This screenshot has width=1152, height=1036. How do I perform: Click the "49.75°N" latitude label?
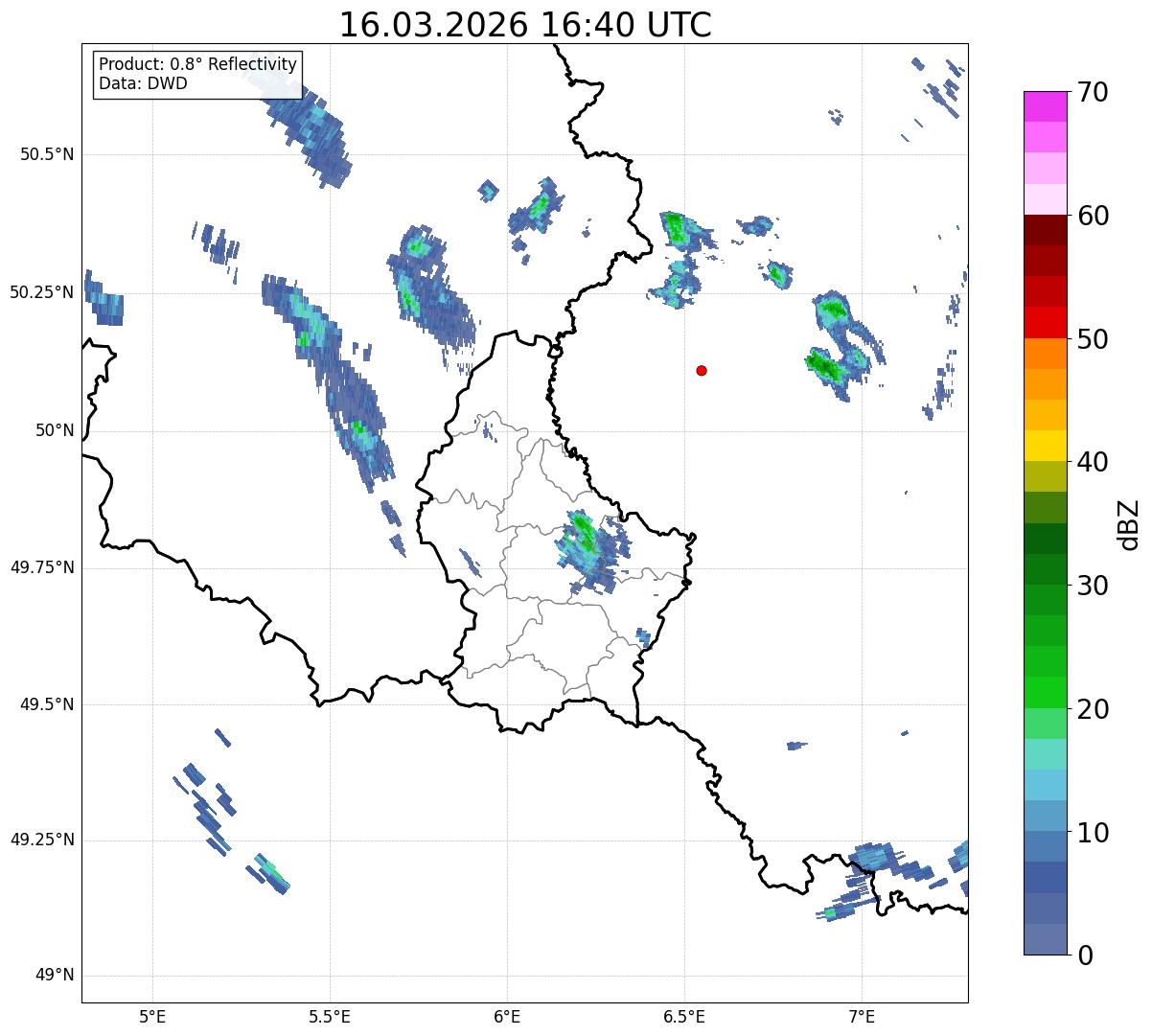[x=42, y=567]
